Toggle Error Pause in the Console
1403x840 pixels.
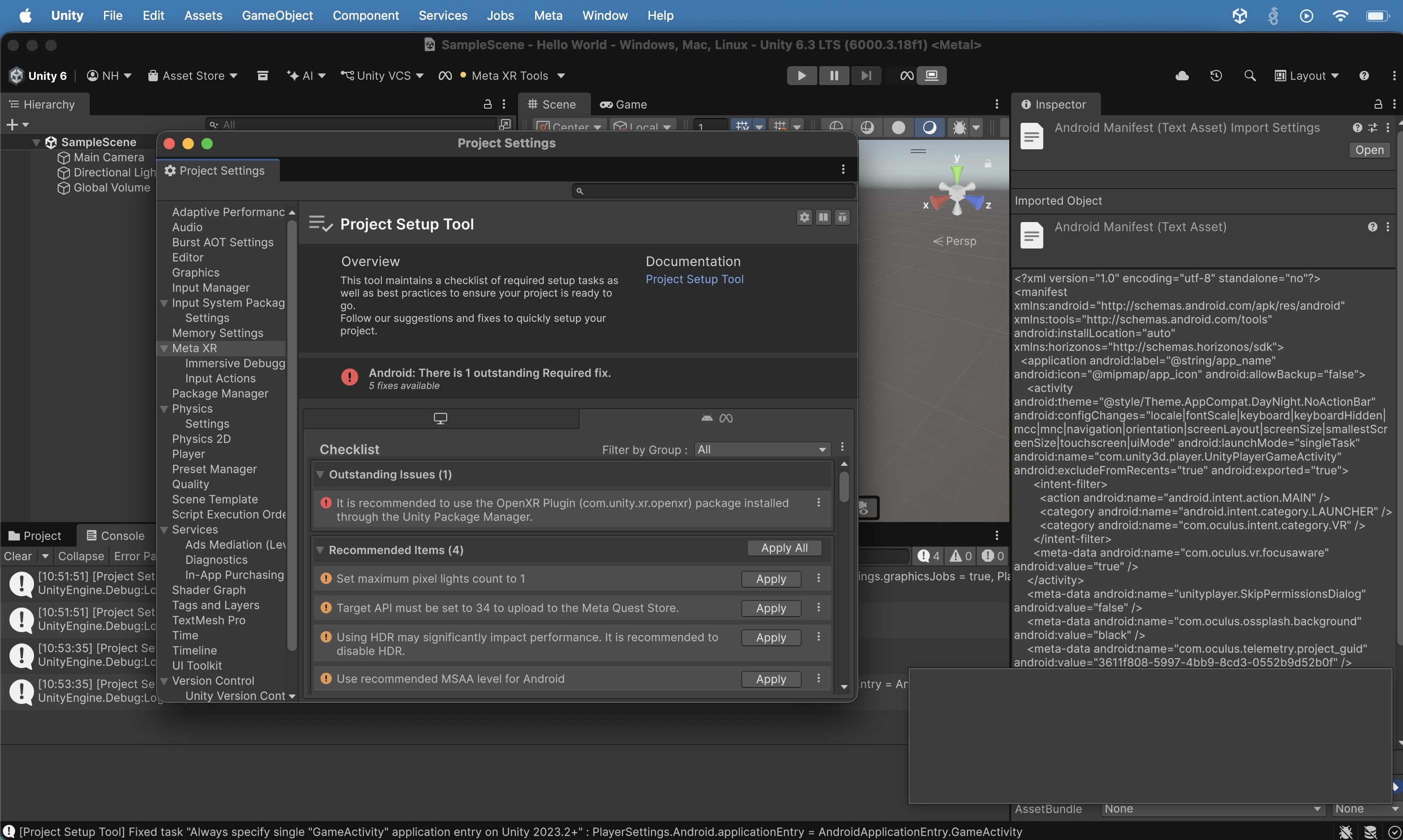[134, 556]
